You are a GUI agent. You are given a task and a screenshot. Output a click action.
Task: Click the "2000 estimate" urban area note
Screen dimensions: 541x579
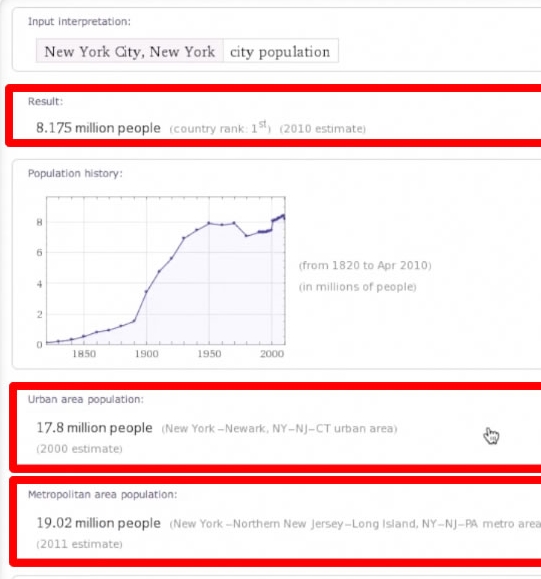(79, 449)
